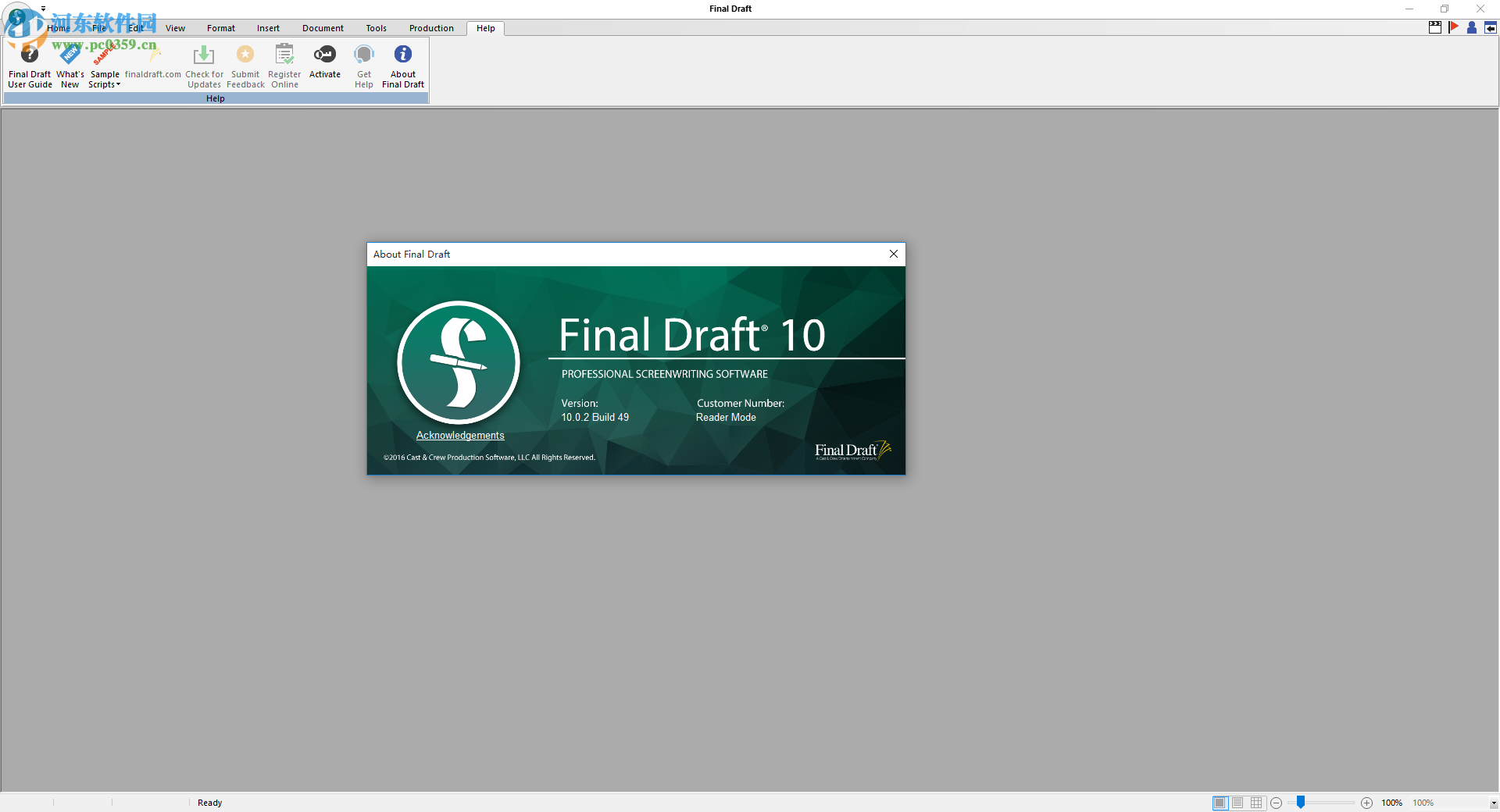Click Check for Updates
Image resolution: width=1500 pixels, height=812 pixels.
[204, 66]
